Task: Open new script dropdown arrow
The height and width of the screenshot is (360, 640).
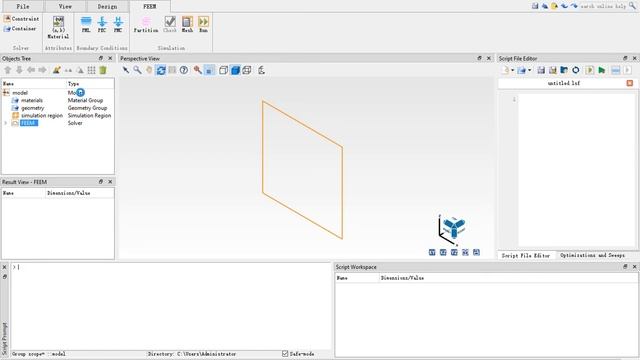Action: 513,70
